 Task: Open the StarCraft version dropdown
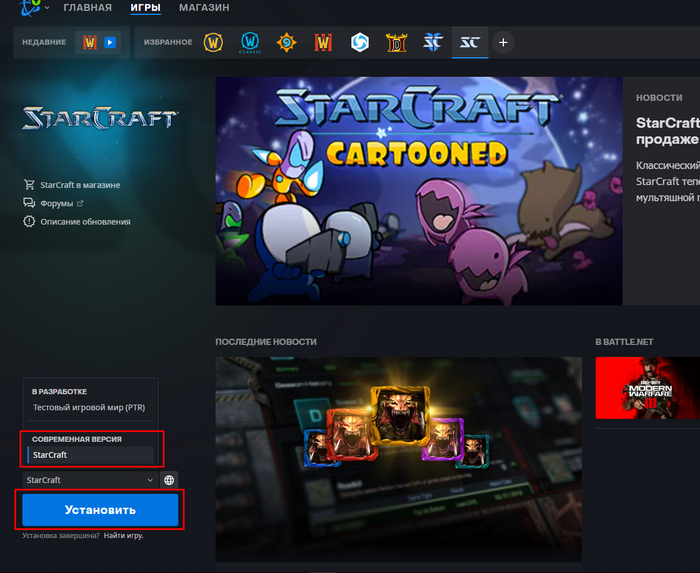click(90, 480)
